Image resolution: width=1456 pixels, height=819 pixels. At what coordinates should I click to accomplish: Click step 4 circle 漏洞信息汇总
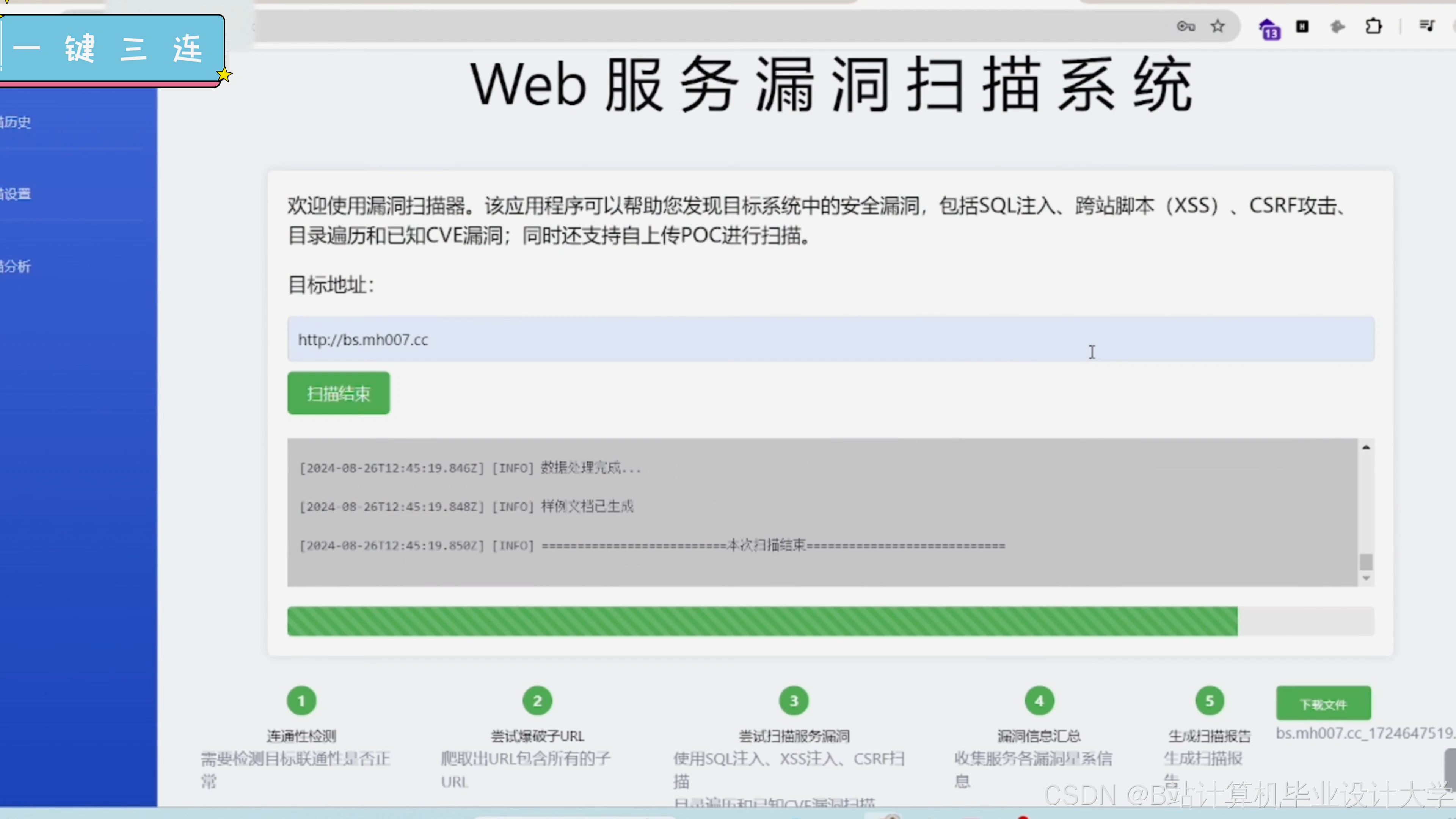pyautogui.click(x=1039, y=701)
